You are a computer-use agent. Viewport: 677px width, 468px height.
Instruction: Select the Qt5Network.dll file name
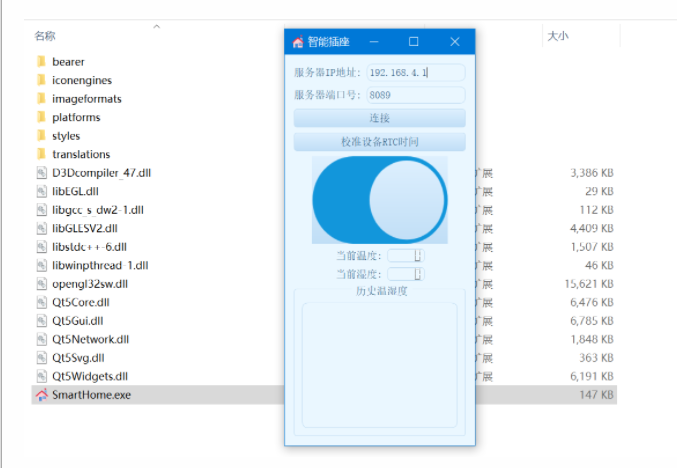(91, 339)
